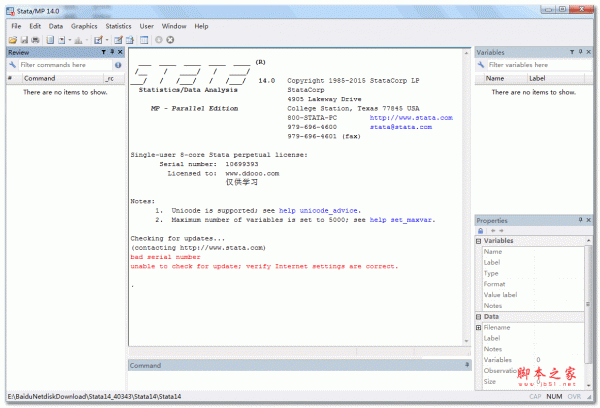
Task: Open the Data Editor (Browse) icon
Action: pos(130,40)
